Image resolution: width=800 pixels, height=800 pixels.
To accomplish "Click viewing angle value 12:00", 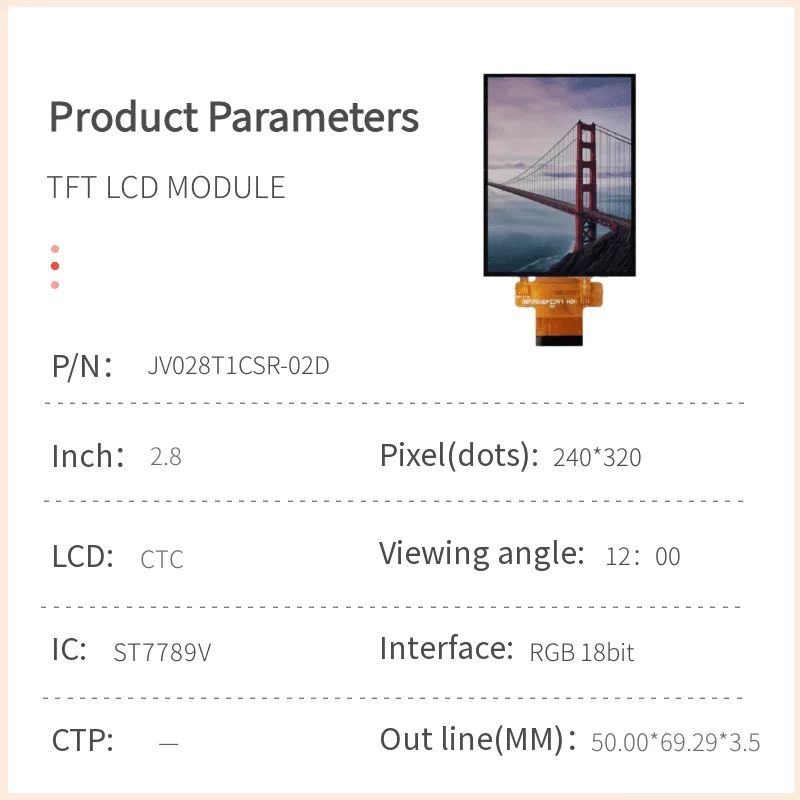I will (643, 557).
